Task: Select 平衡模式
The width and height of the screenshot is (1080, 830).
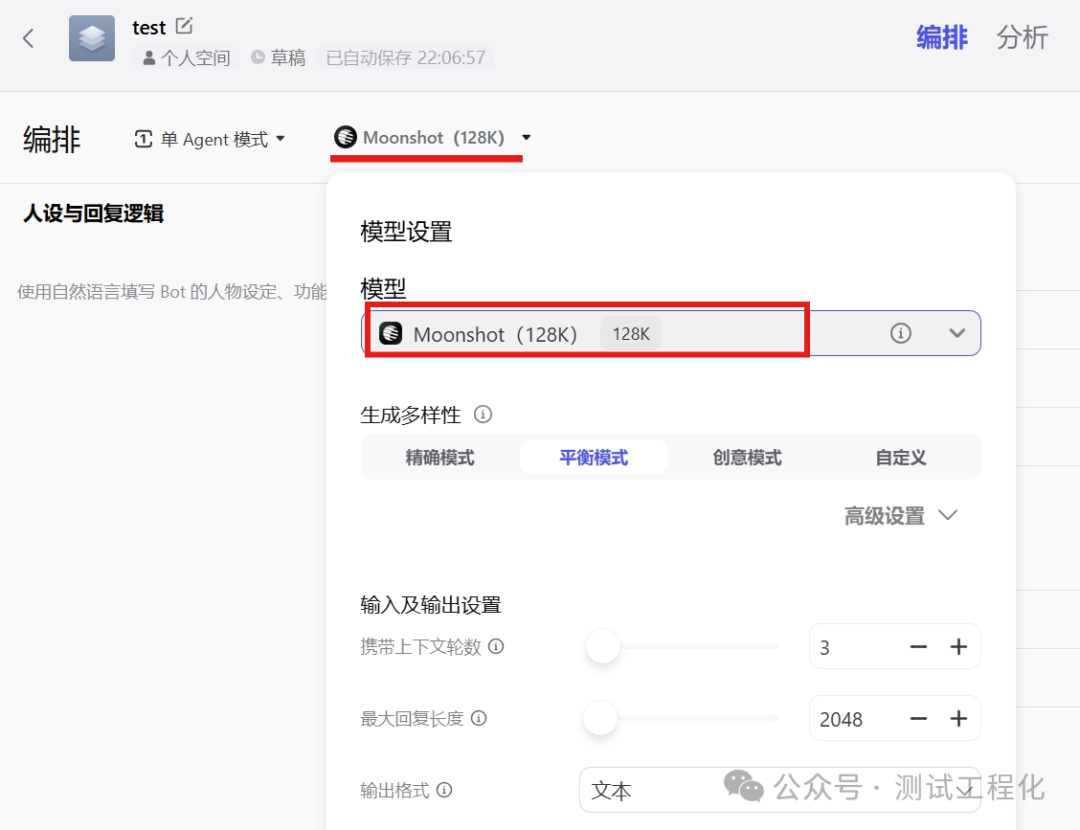Action: click(x=593, y=457)
